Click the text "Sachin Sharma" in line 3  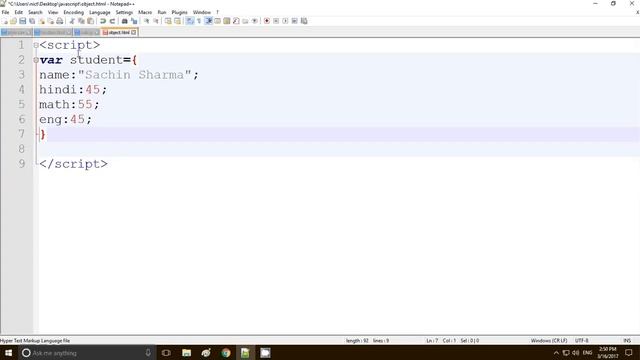(x=134, y=75)
